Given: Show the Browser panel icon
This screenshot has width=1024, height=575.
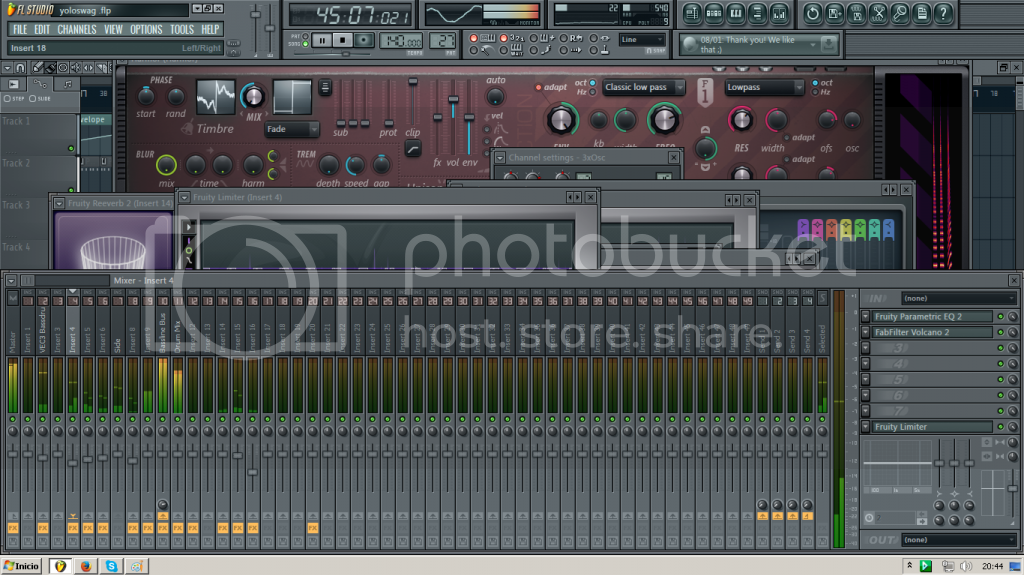Looking at the screenshot, I should pos(758,13).
